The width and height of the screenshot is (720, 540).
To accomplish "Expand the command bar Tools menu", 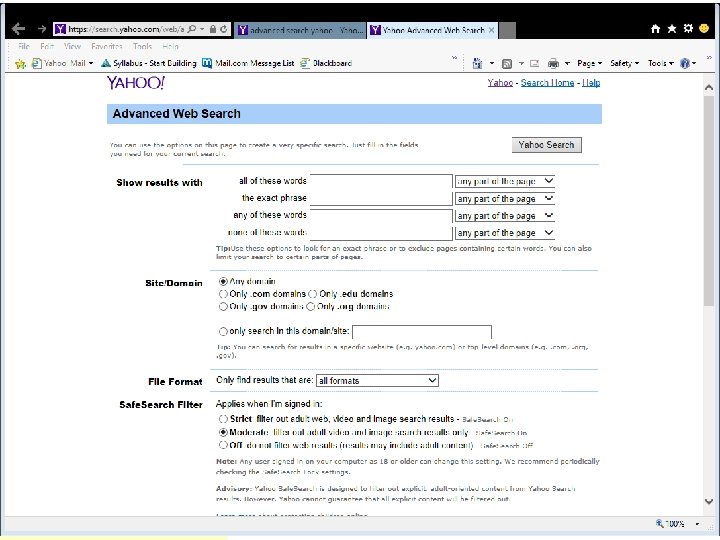I will point(660,63).
